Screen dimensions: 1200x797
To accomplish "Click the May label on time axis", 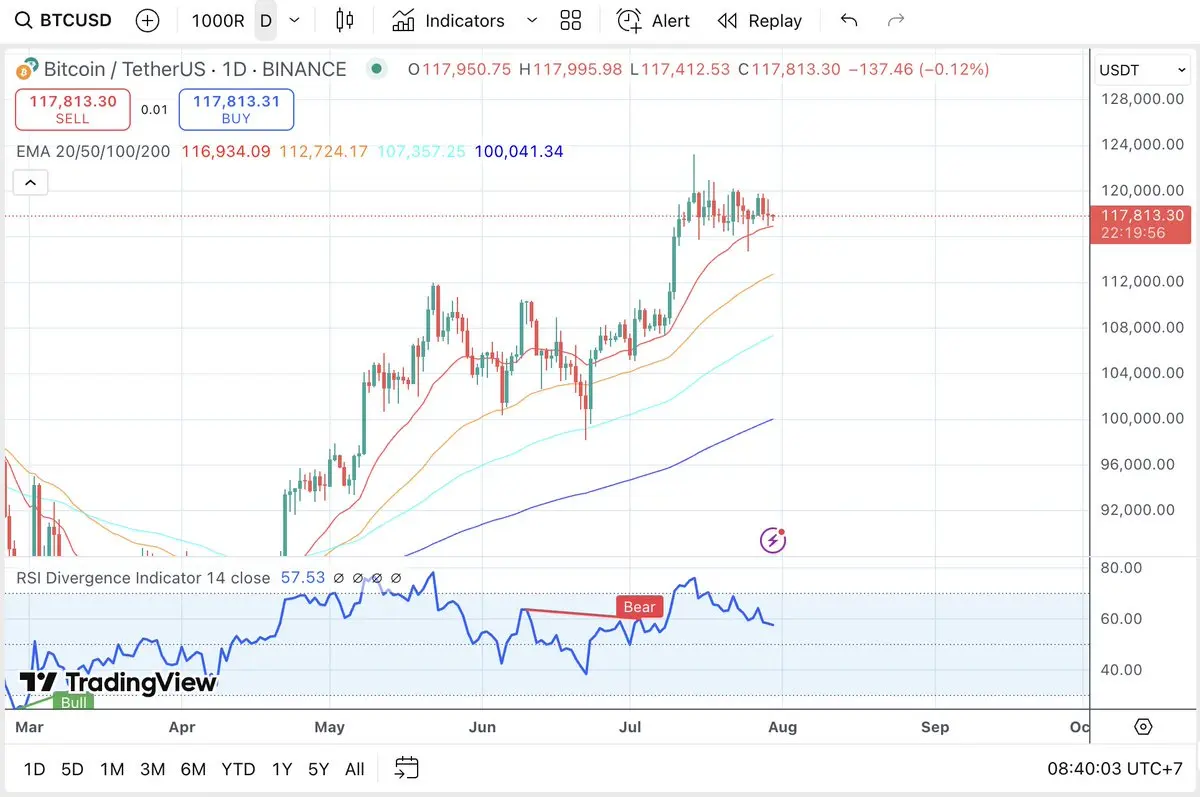I will pyautogui.click(x=329, y=727).
